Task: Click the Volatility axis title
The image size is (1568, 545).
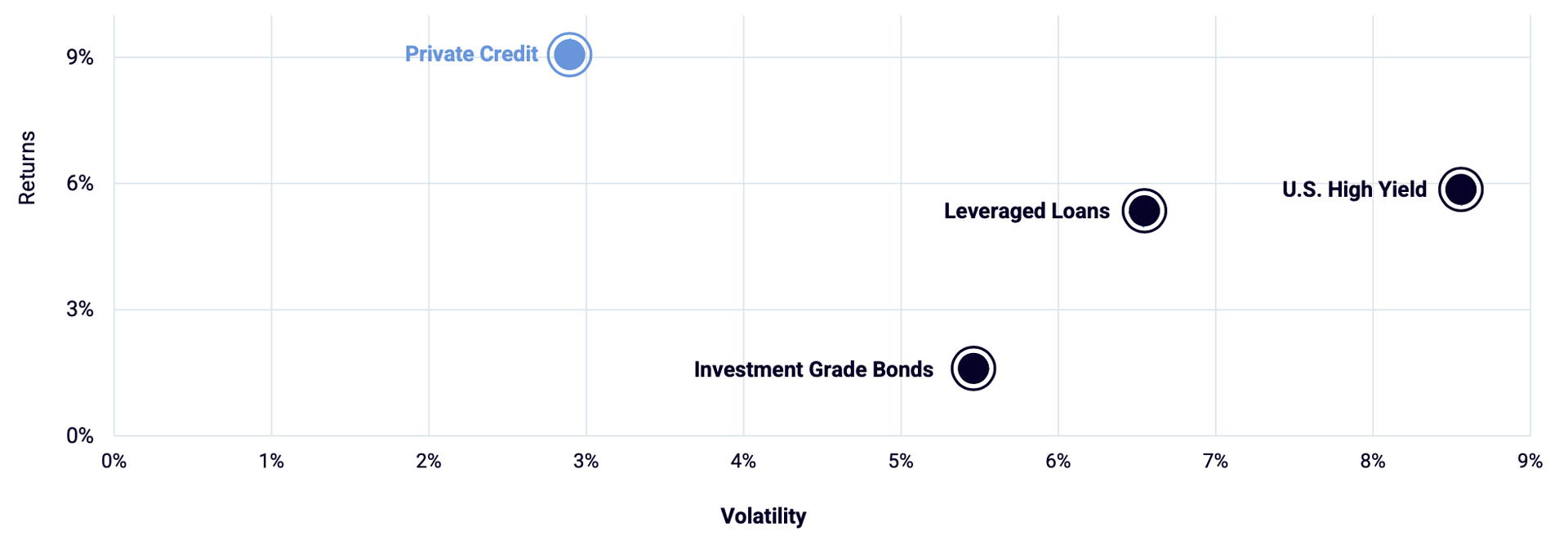Action: [x=763, y=516]
